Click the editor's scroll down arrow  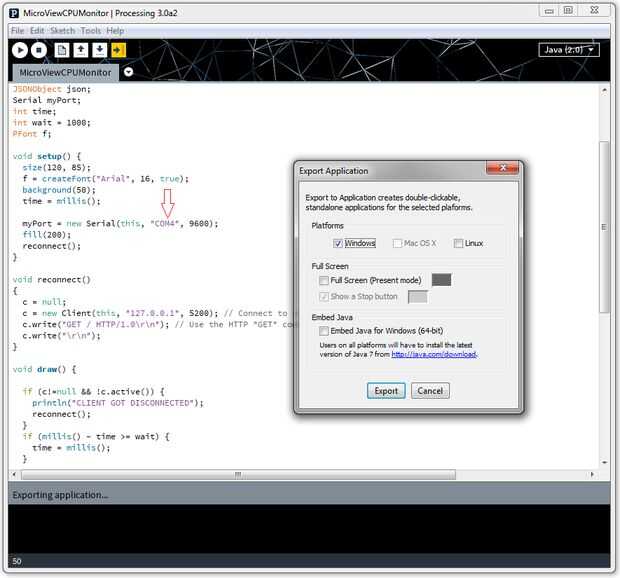[x=604, y=462]
